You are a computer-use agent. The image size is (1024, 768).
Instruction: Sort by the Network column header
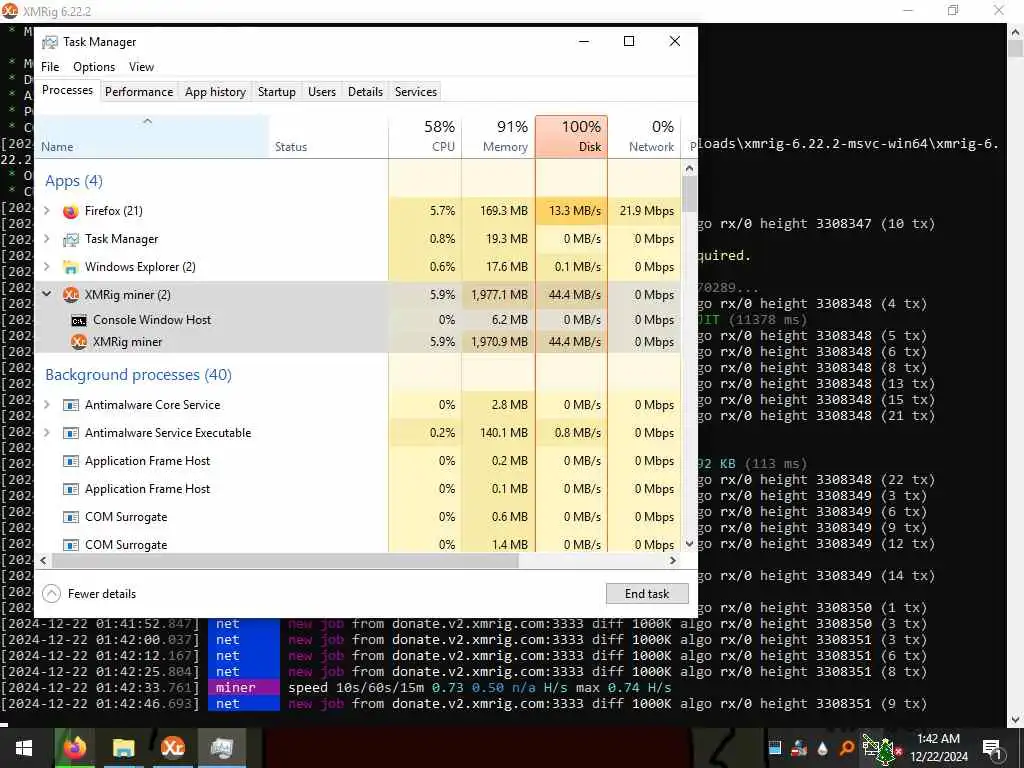[x=645, y=137]
